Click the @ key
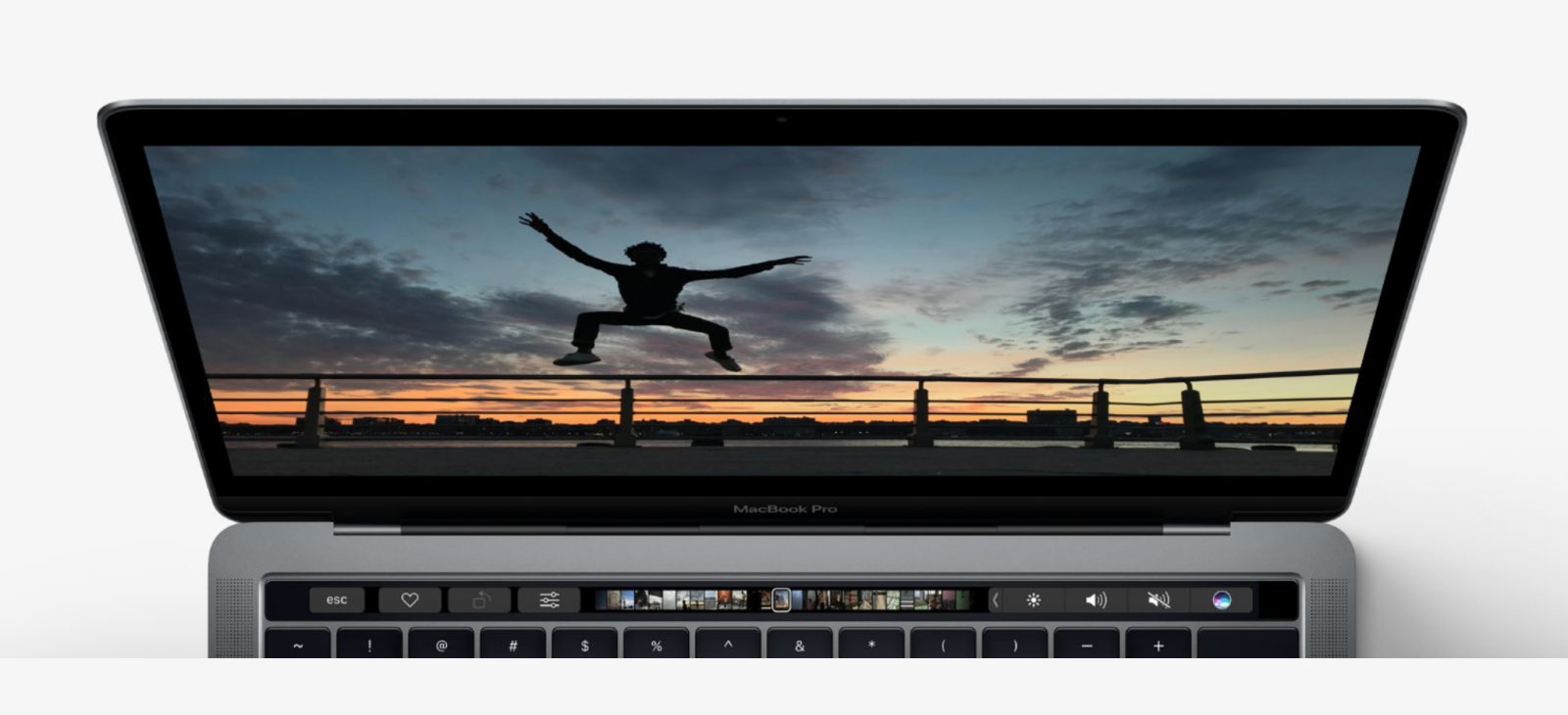Viewport: 1568px width, 715px height. [x=441, y=644]
